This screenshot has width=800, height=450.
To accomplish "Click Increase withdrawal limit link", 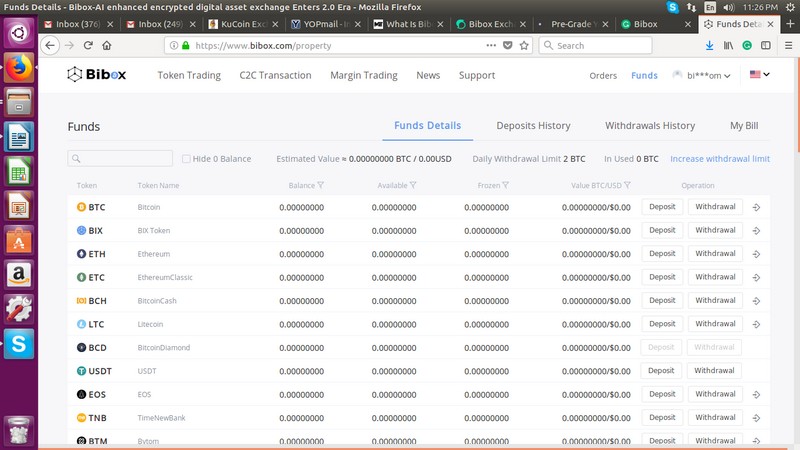I will click(720, 159).
